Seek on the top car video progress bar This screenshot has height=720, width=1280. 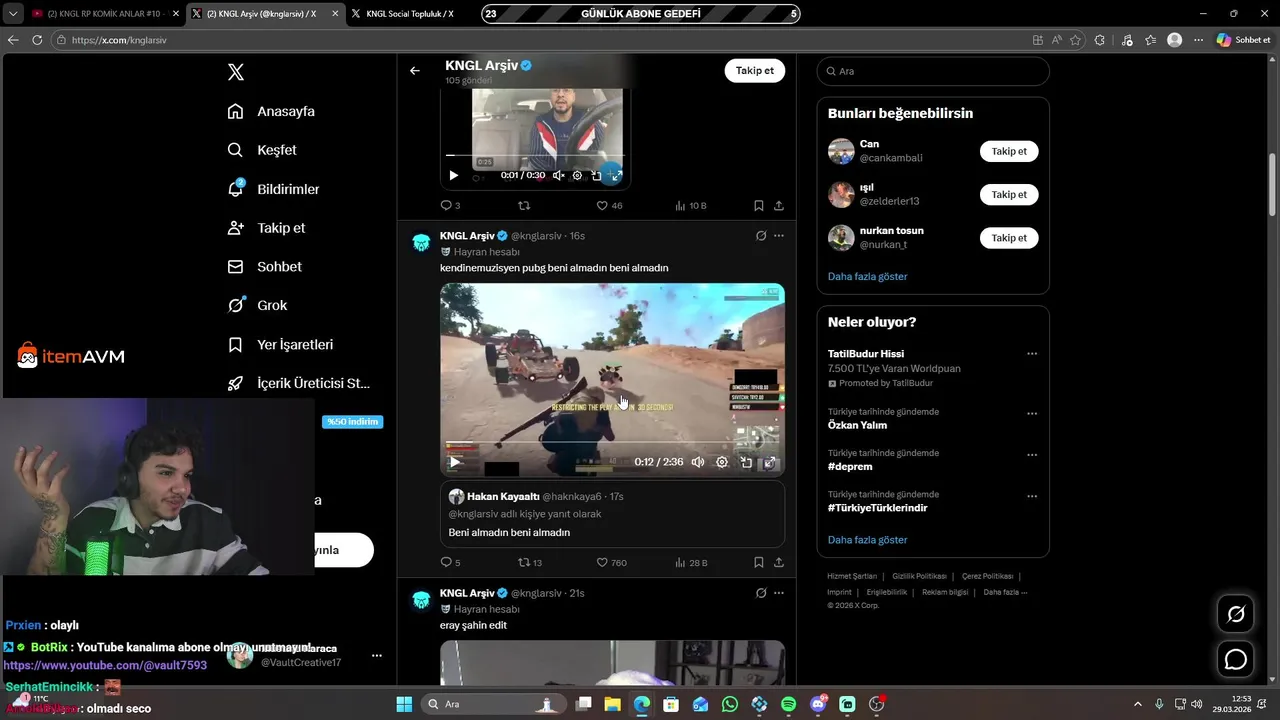pos(534,155)
